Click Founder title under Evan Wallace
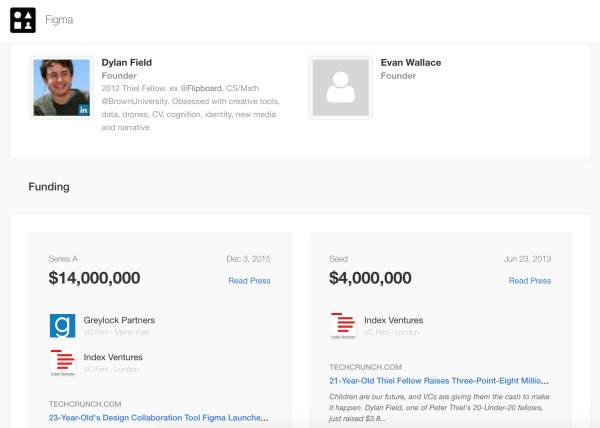Image resolution: width=600 pixels, height=428 pixels. coord(398,76)
